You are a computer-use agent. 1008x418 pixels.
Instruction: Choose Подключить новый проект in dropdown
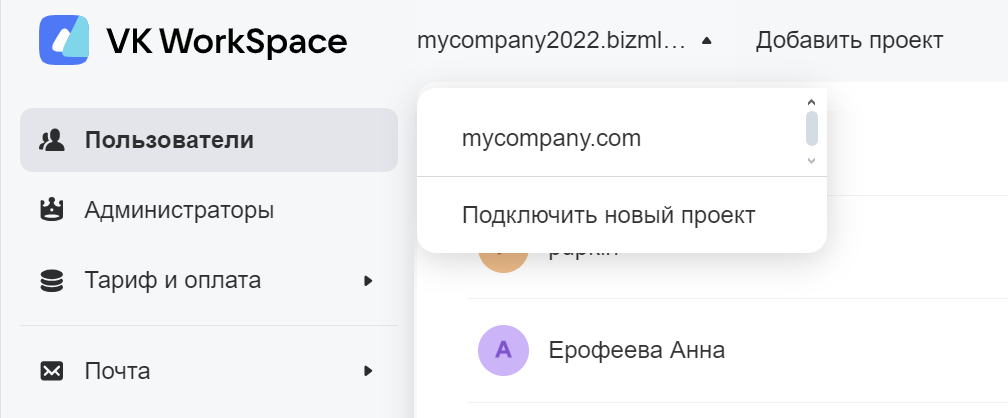(608, 215)
